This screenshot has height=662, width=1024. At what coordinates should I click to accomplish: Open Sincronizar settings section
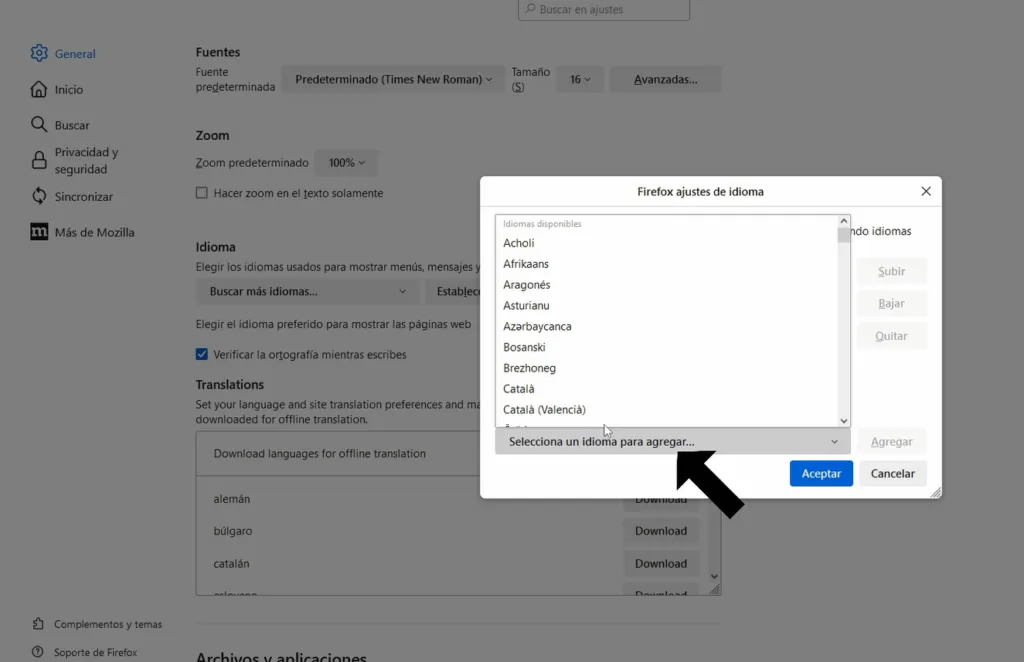84,197
